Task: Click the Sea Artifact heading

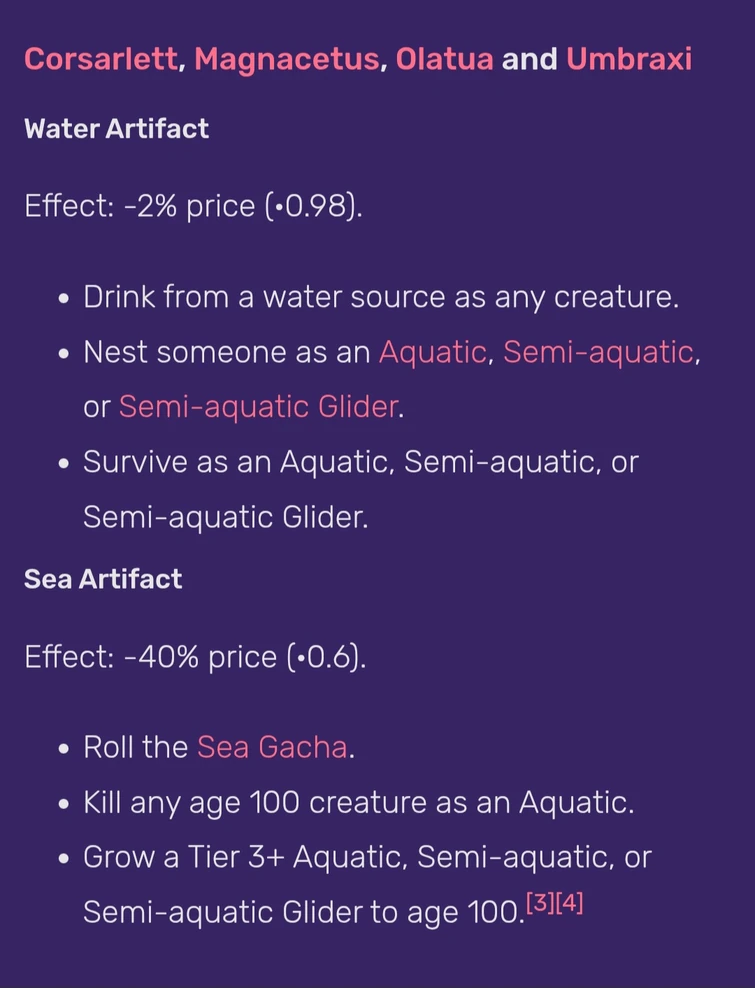Action: coord(103,579)
